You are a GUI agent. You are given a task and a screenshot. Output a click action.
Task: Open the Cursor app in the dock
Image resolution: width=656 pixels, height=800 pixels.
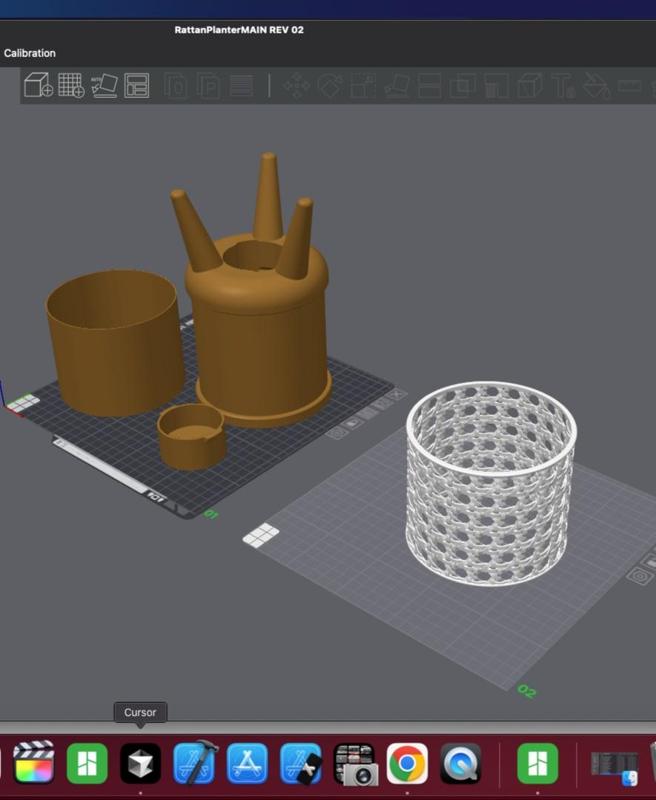(x=140, y=763)
